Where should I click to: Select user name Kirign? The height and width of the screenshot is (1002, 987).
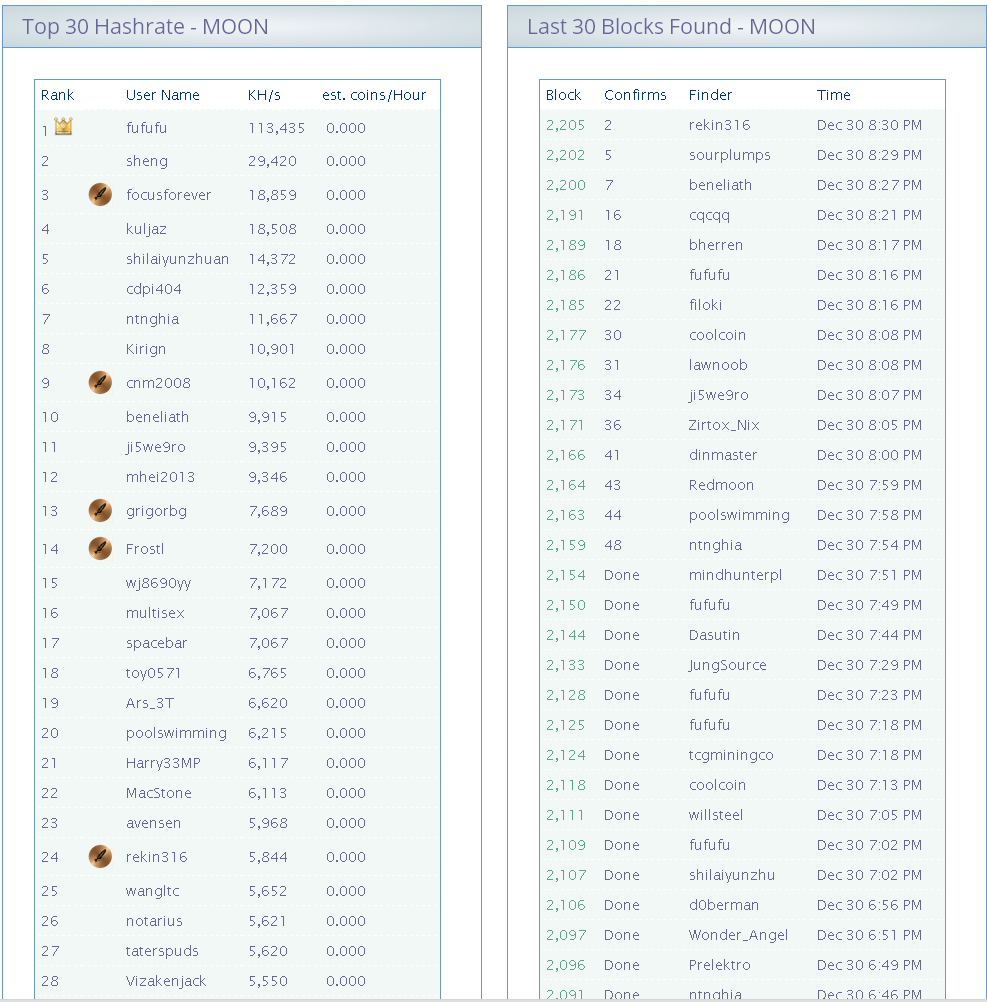(x=146, y=349)
